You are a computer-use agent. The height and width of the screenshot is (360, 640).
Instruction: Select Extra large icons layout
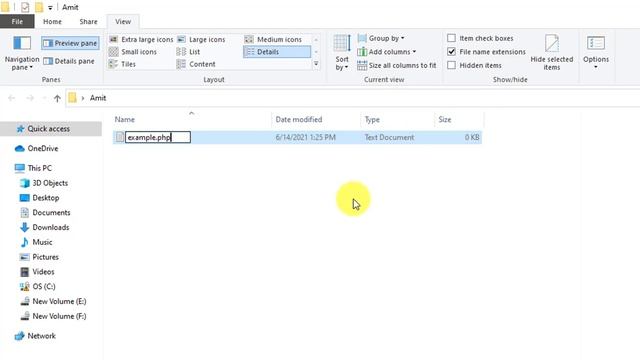(141, 40)
